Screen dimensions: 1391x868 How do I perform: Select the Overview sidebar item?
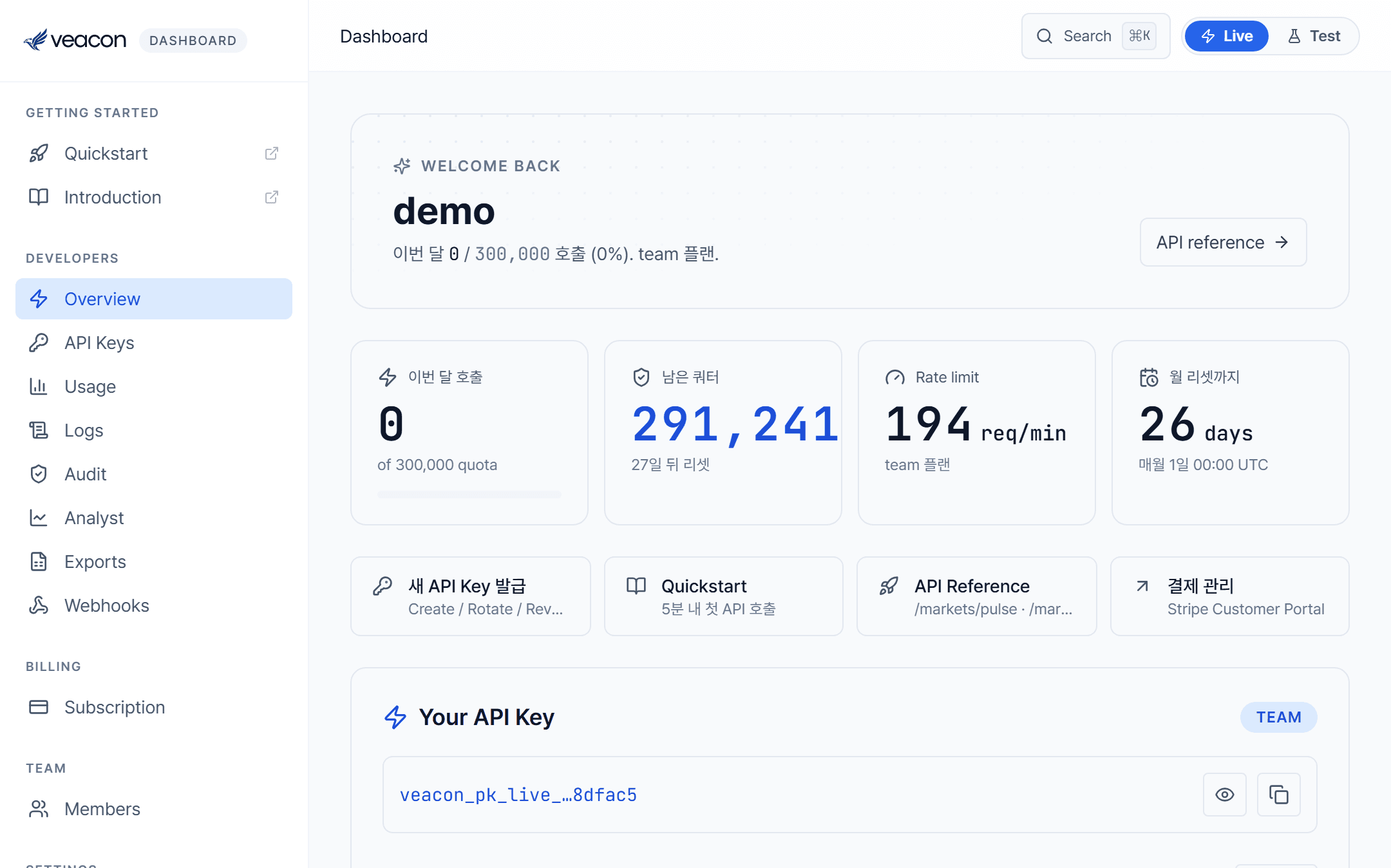[x=154, y=299]
